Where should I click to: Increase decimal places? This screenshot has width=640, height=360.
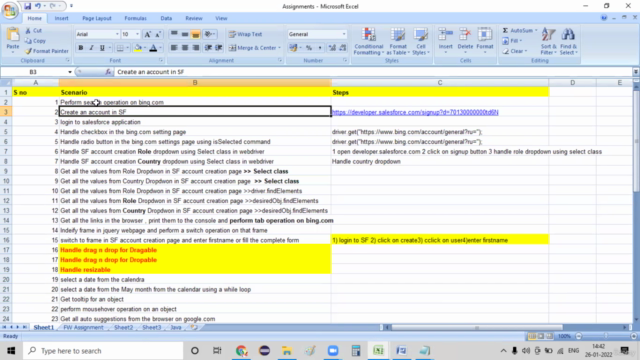[x=332, y=48]
